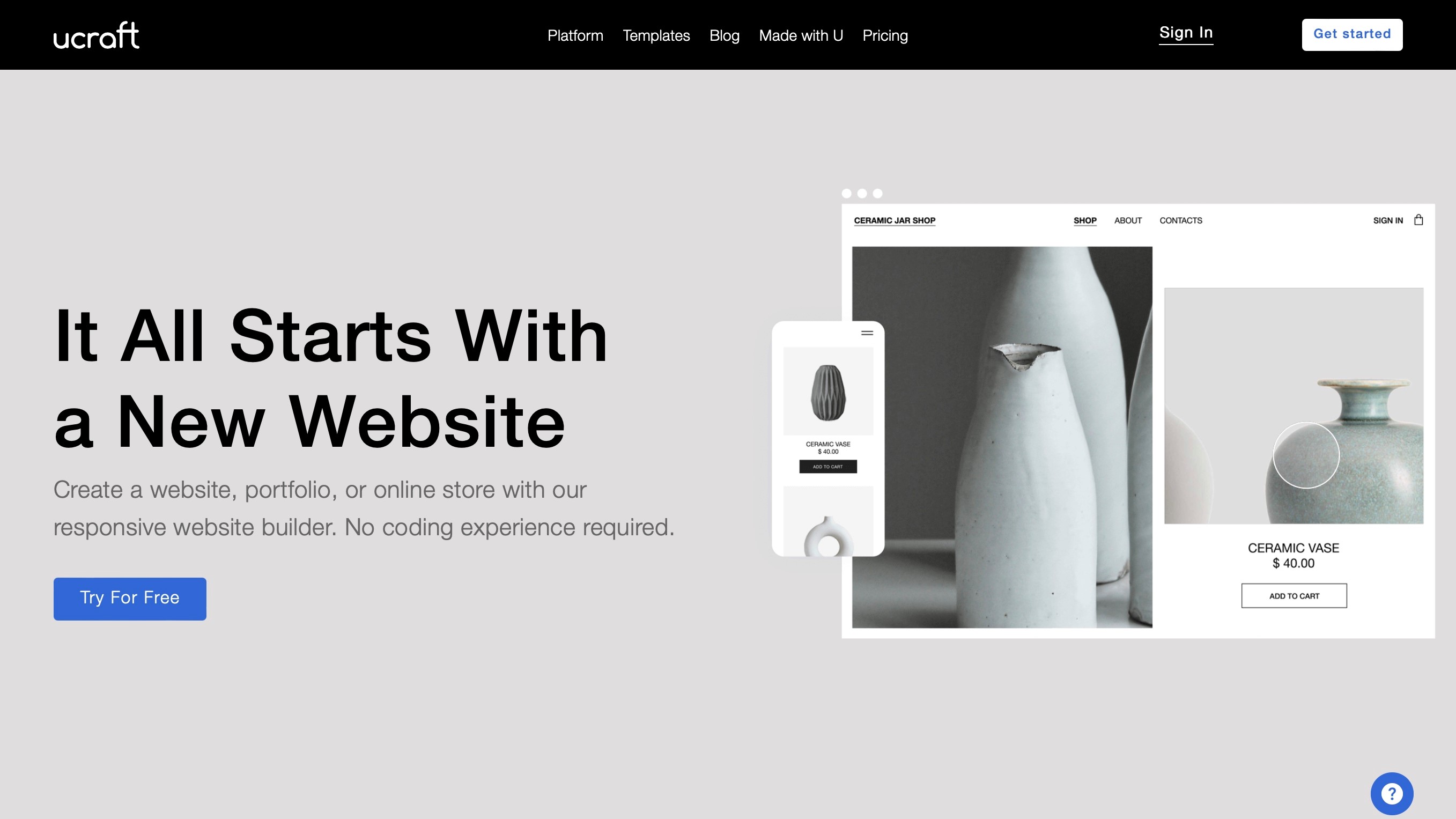Select the Pricing menu item in navigation
Screen dimensions: 1456x819
885,35
